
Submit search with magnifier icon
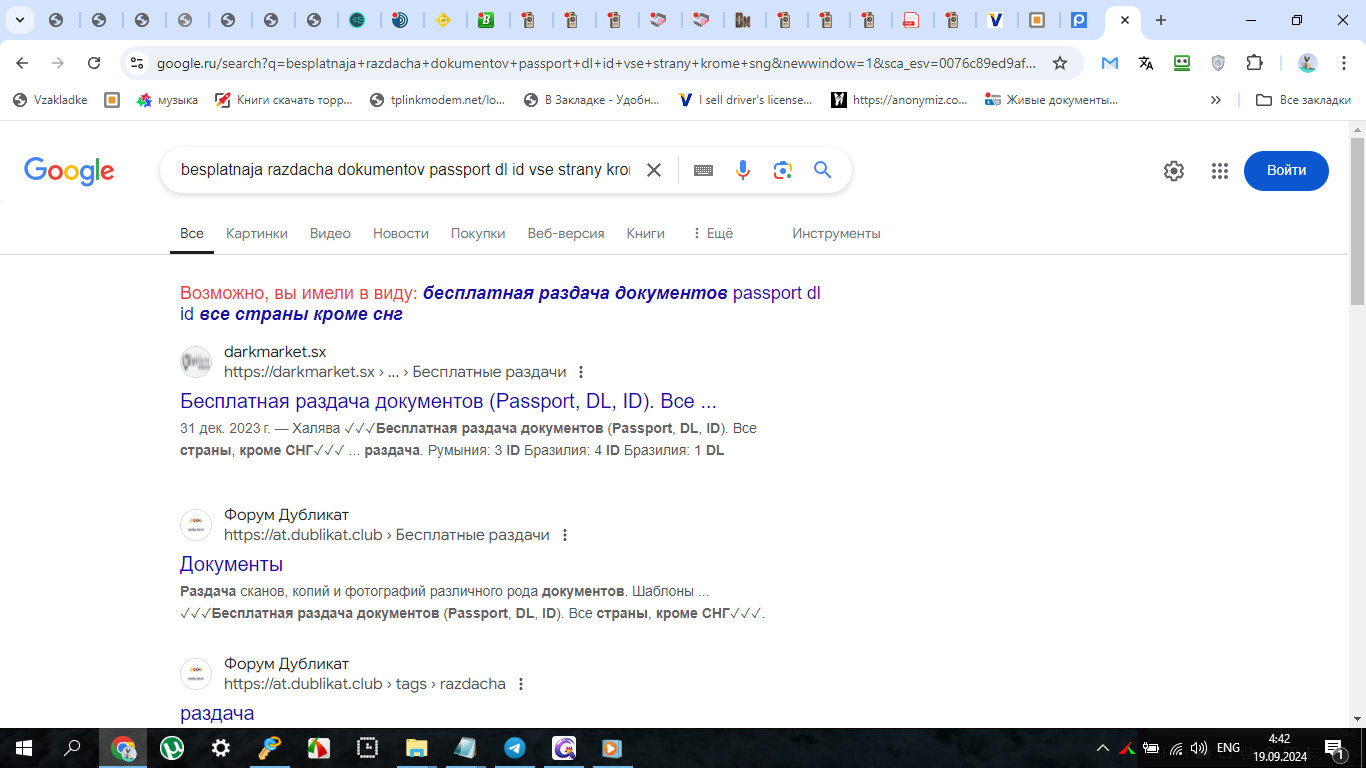(822, 170)
